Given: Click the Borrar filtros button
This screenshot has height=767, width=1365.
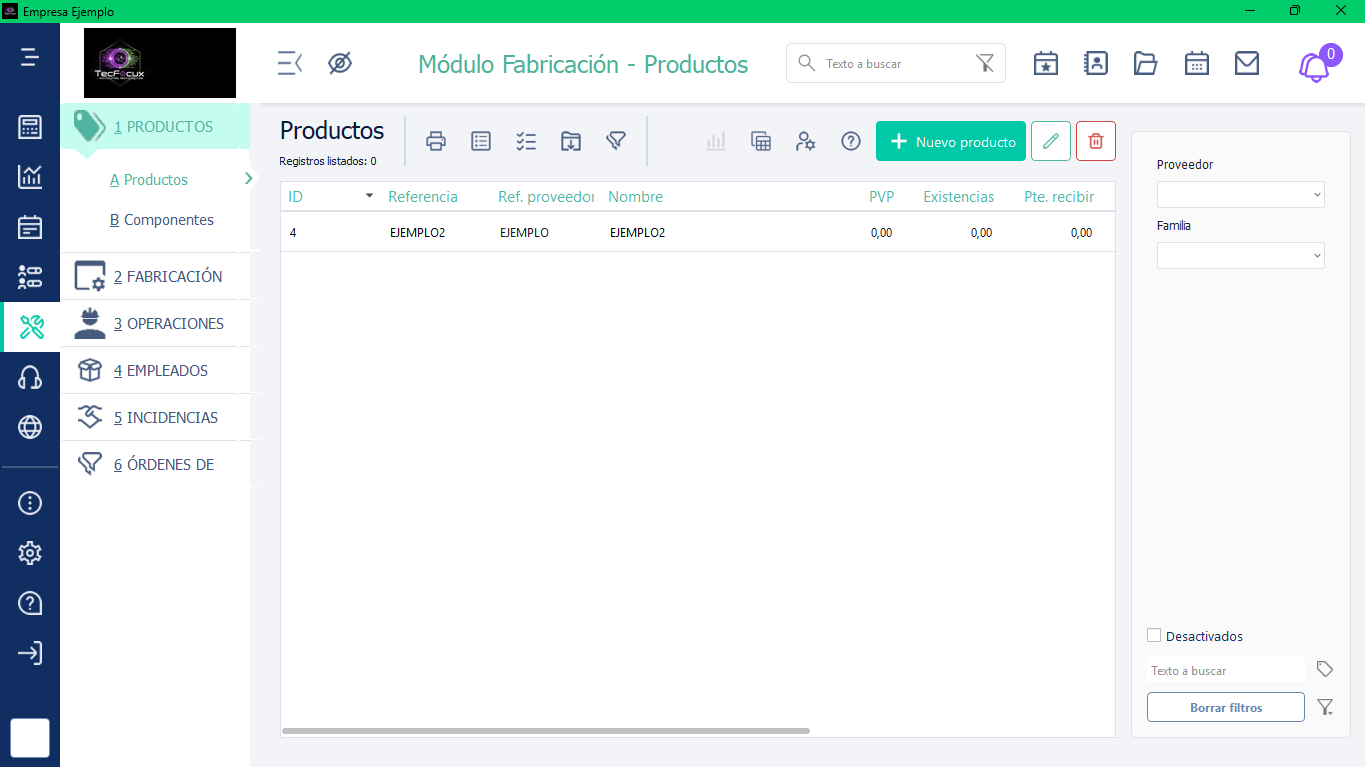Looking at the screenshot, I should [1225, 707].
